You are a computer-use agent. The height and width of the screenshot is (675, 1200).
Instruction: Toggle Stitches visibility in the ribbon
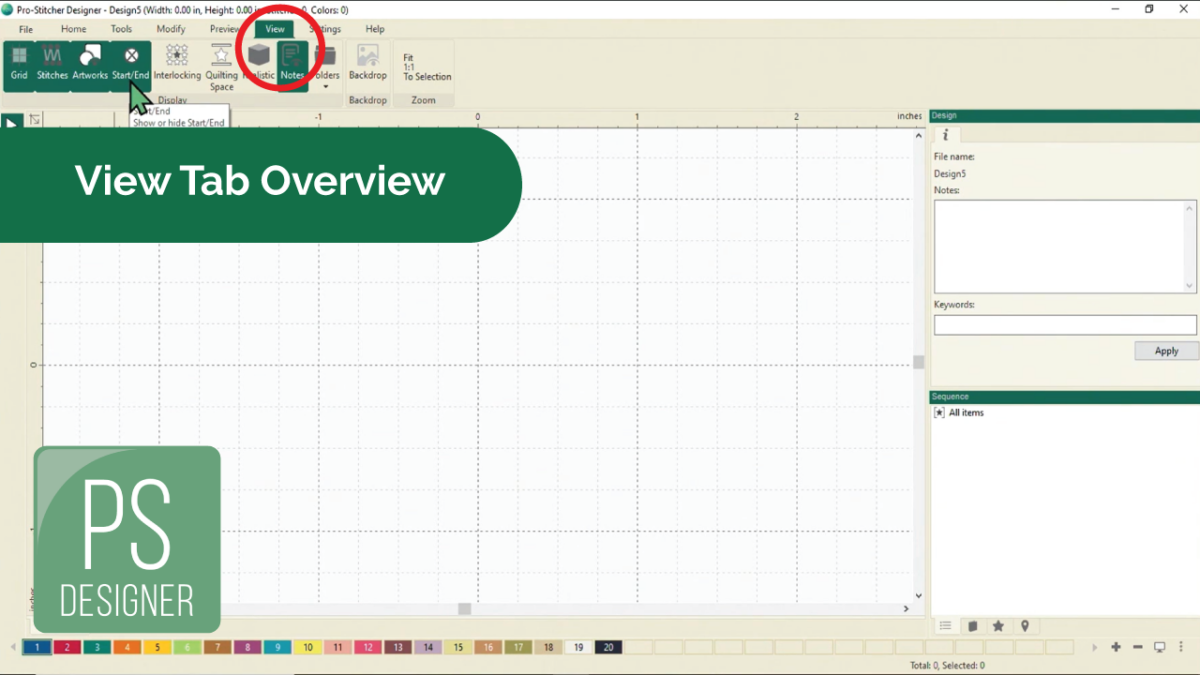pyautogui.click(x=52, y=64)
